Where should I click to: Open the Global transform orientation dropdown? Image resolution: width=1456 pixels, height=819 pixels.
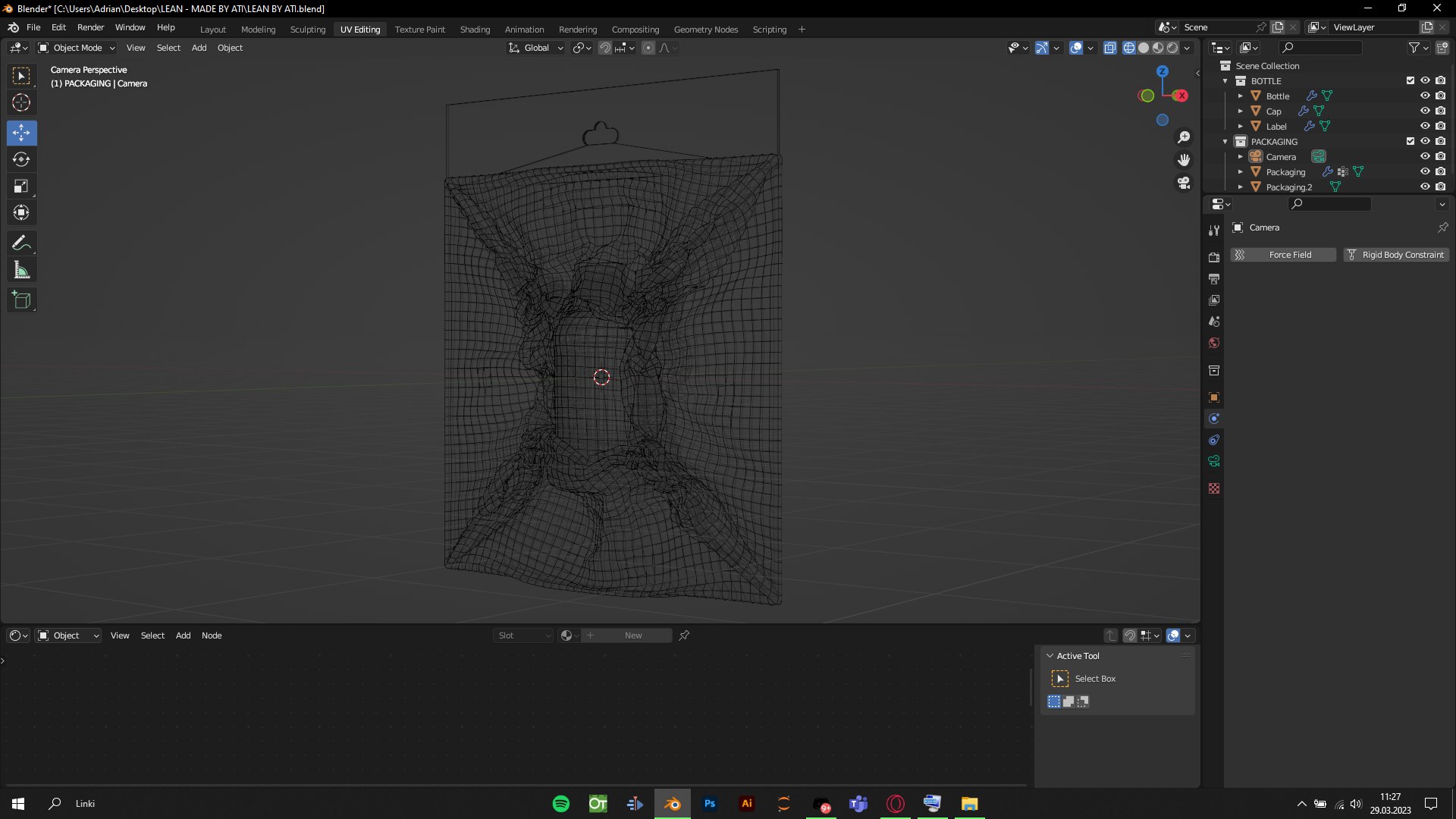(x=536, y=48)
